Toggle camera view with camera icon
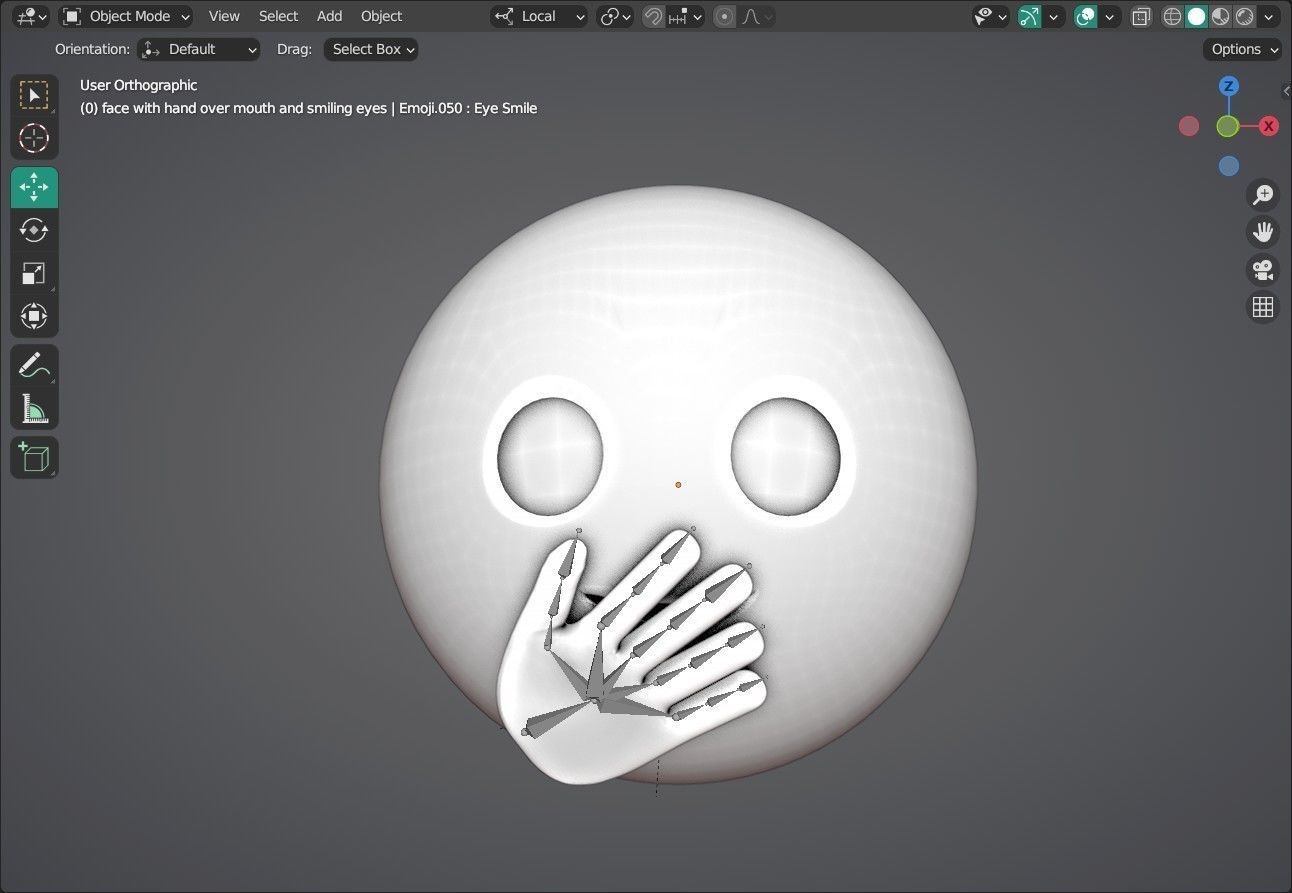Viewport: 1292px width, 893px height. click(1263, 269)
